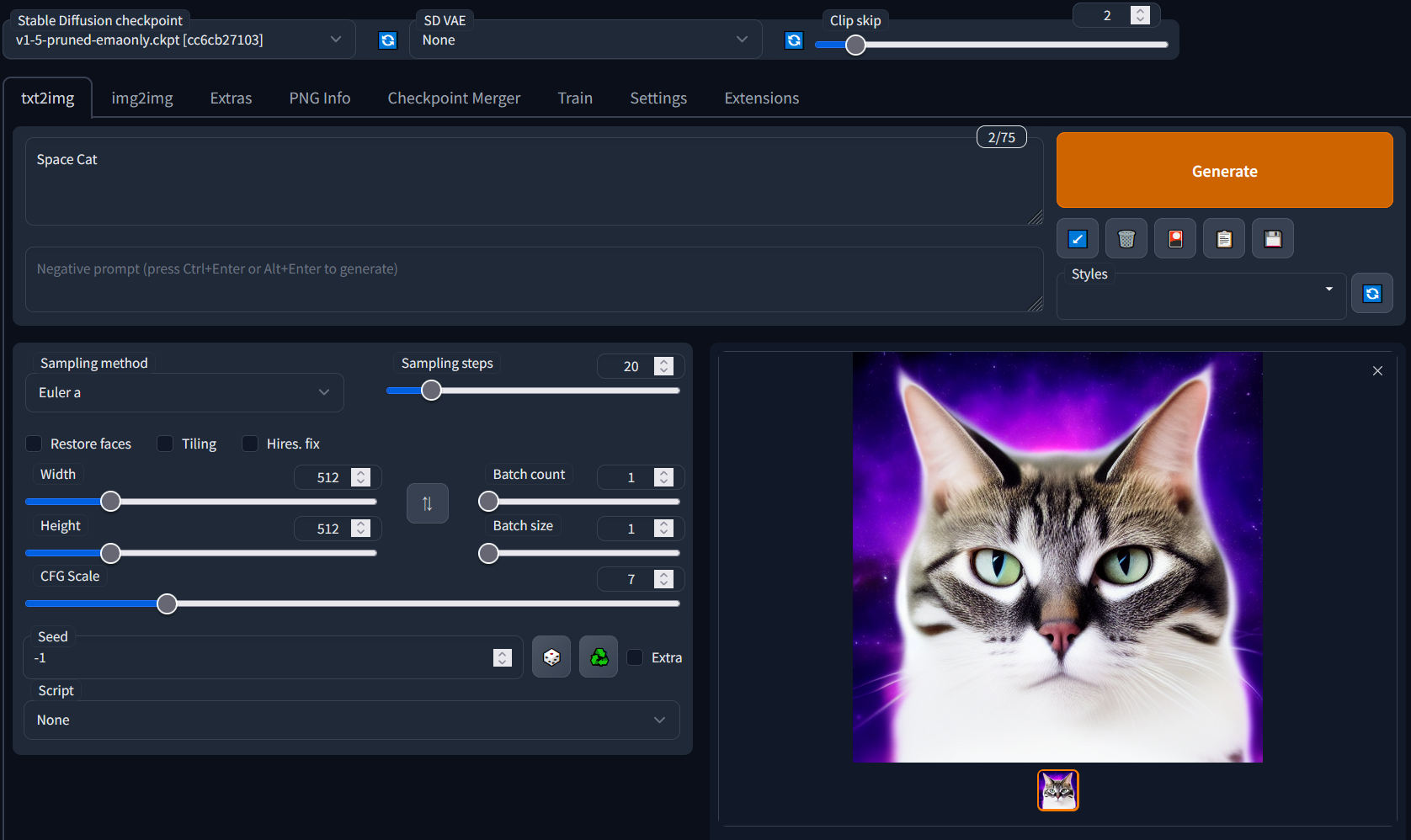Expand the Script dropdown

(351, 720)
